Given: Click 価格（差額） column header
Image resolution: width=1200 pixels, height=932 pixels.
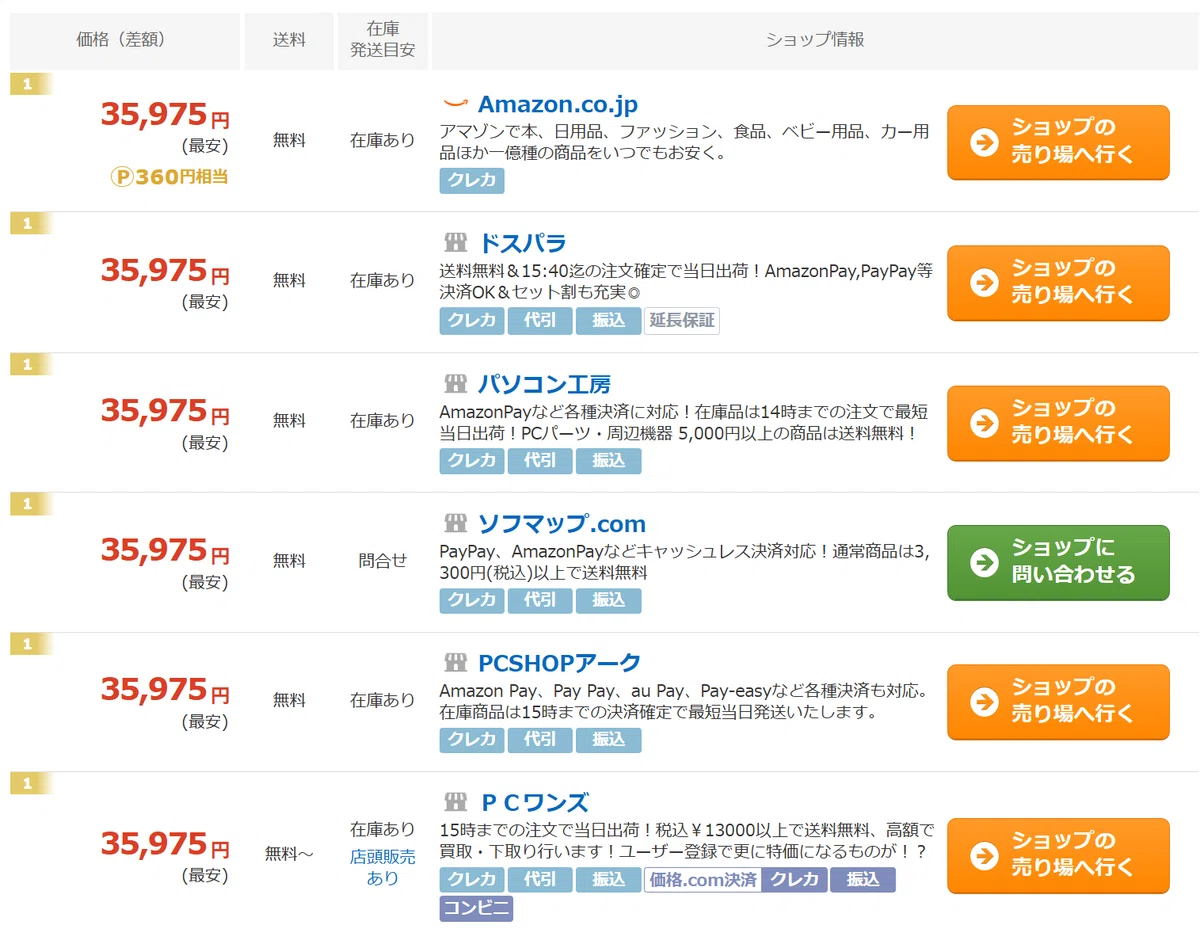Looking at the screenshot, I should pos(125,41).
